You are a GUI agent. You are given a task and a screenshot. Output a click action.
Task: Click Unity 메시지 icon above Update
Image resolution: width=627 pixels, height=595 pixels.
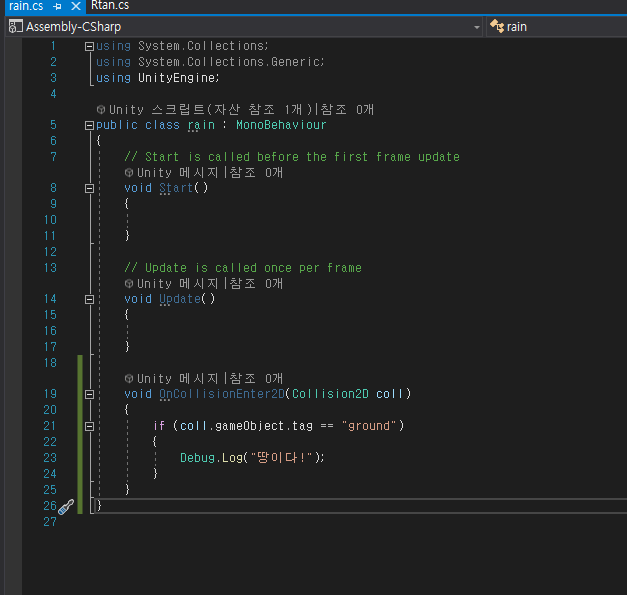coord(129,284)
